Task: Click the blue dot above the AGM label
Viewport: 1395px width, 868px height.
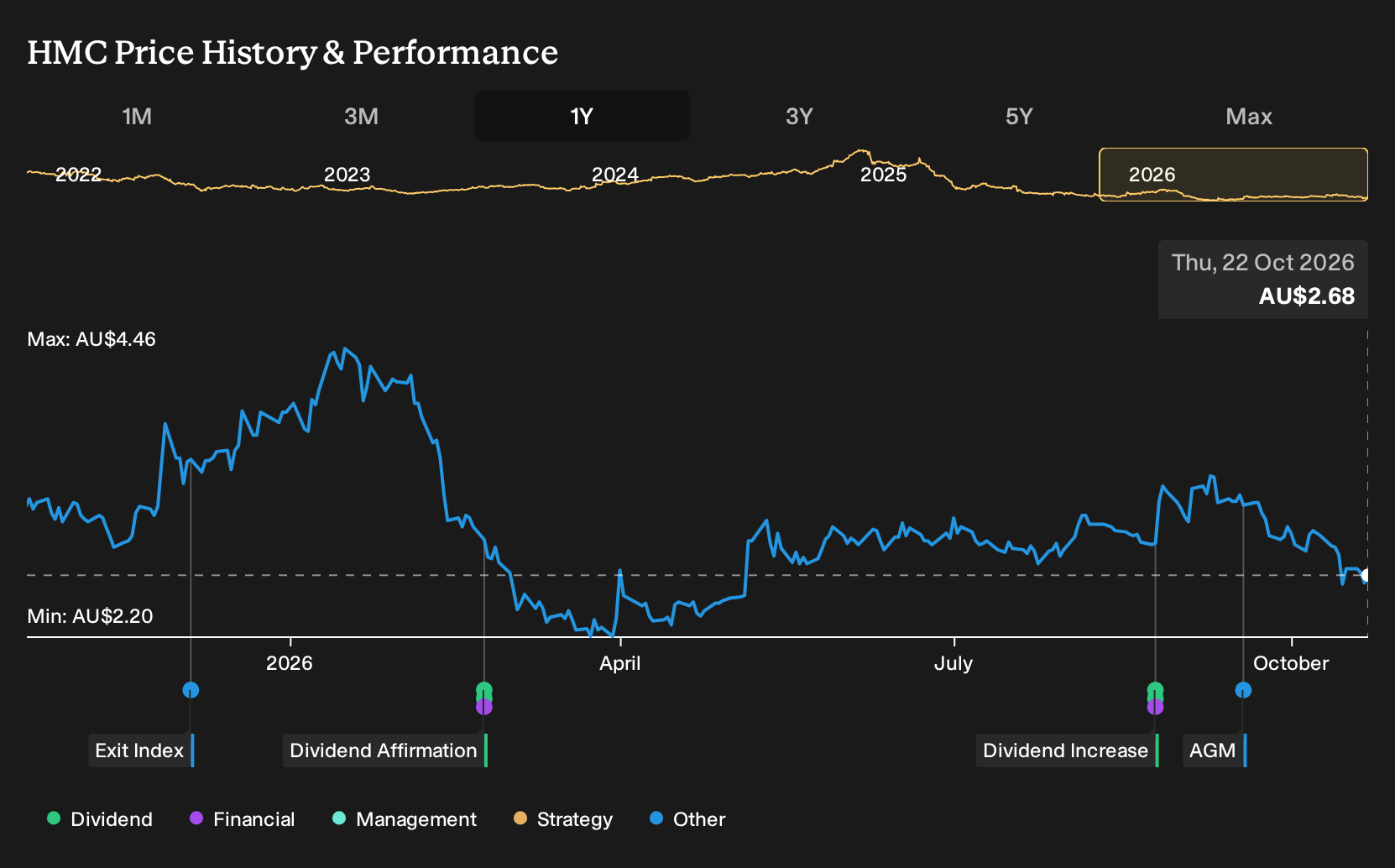Action: point(1243,690)
